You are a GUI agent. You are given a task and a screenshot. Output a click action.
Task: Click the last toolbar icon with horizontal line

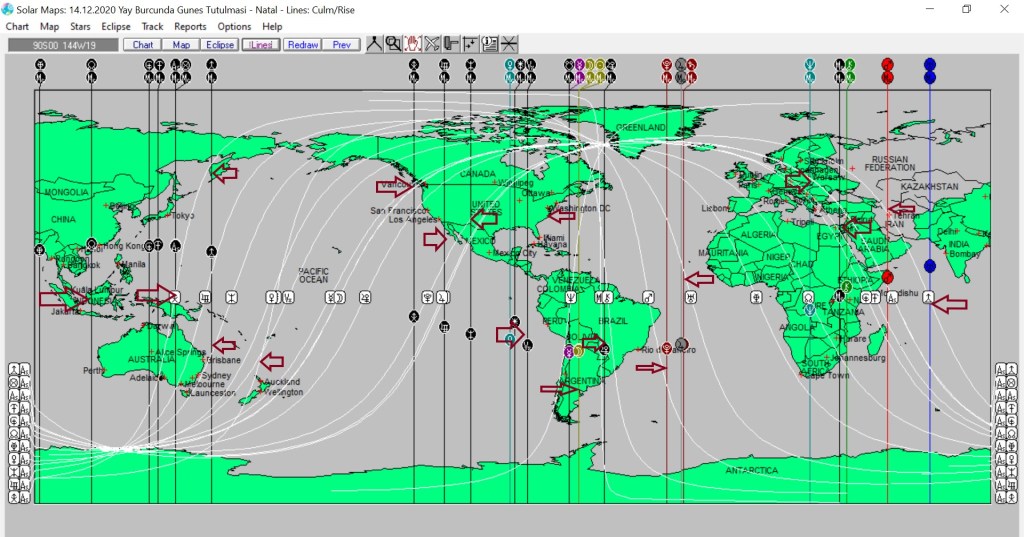509,44
